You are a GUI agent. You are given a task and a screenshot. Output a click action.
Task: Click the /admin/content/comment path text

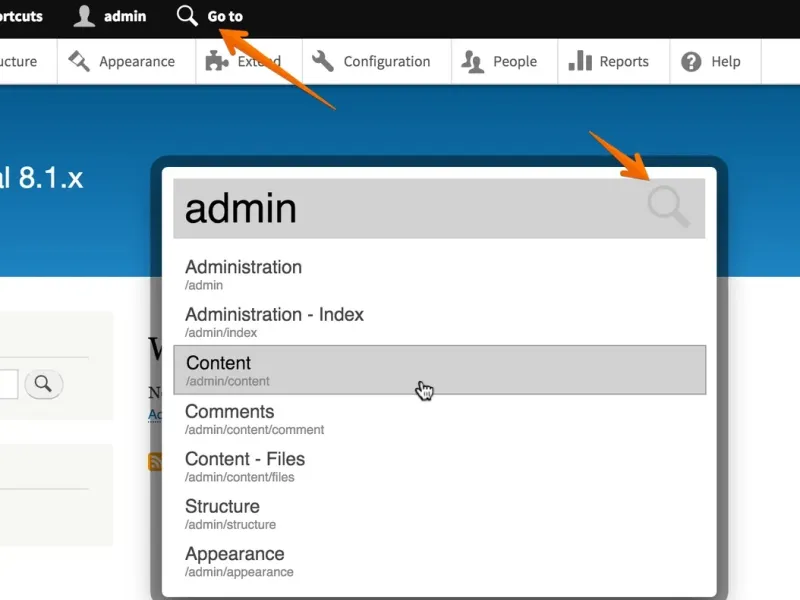coord(254,430)
